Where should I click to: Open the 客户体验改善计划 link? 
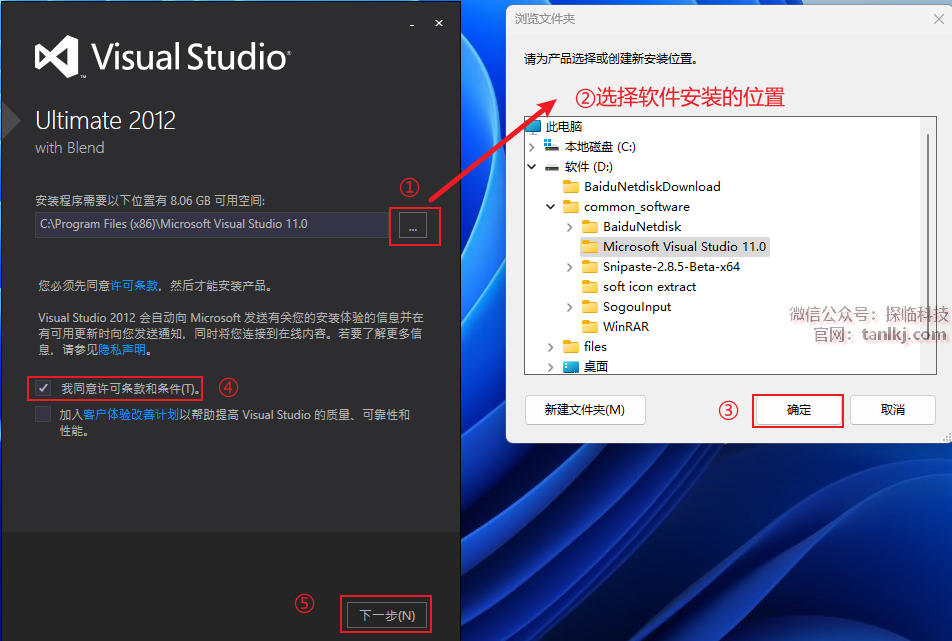click(x=131, y=415)
